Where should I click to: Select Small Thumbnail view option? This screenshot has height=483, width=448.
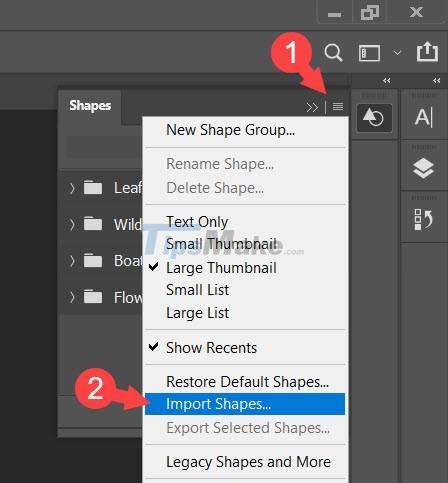click(x=245, y=244)
